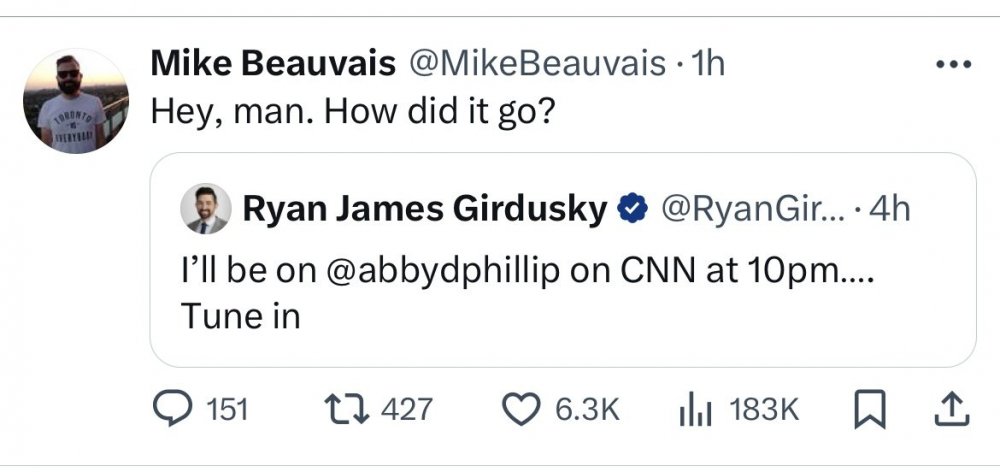Click the 427 reposts count
1000x472 pixels.
(406, 409)
